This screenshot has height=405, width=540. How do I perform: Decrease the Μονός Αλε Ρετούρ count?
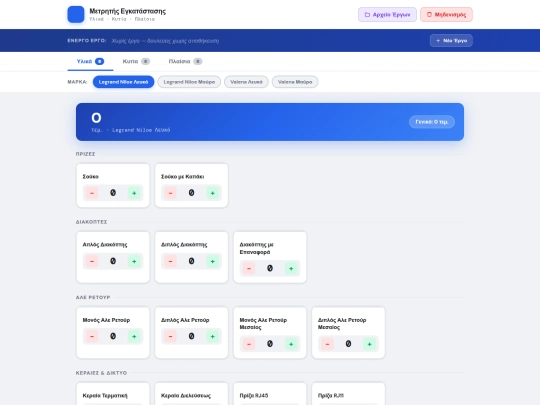tap(92, 336)
